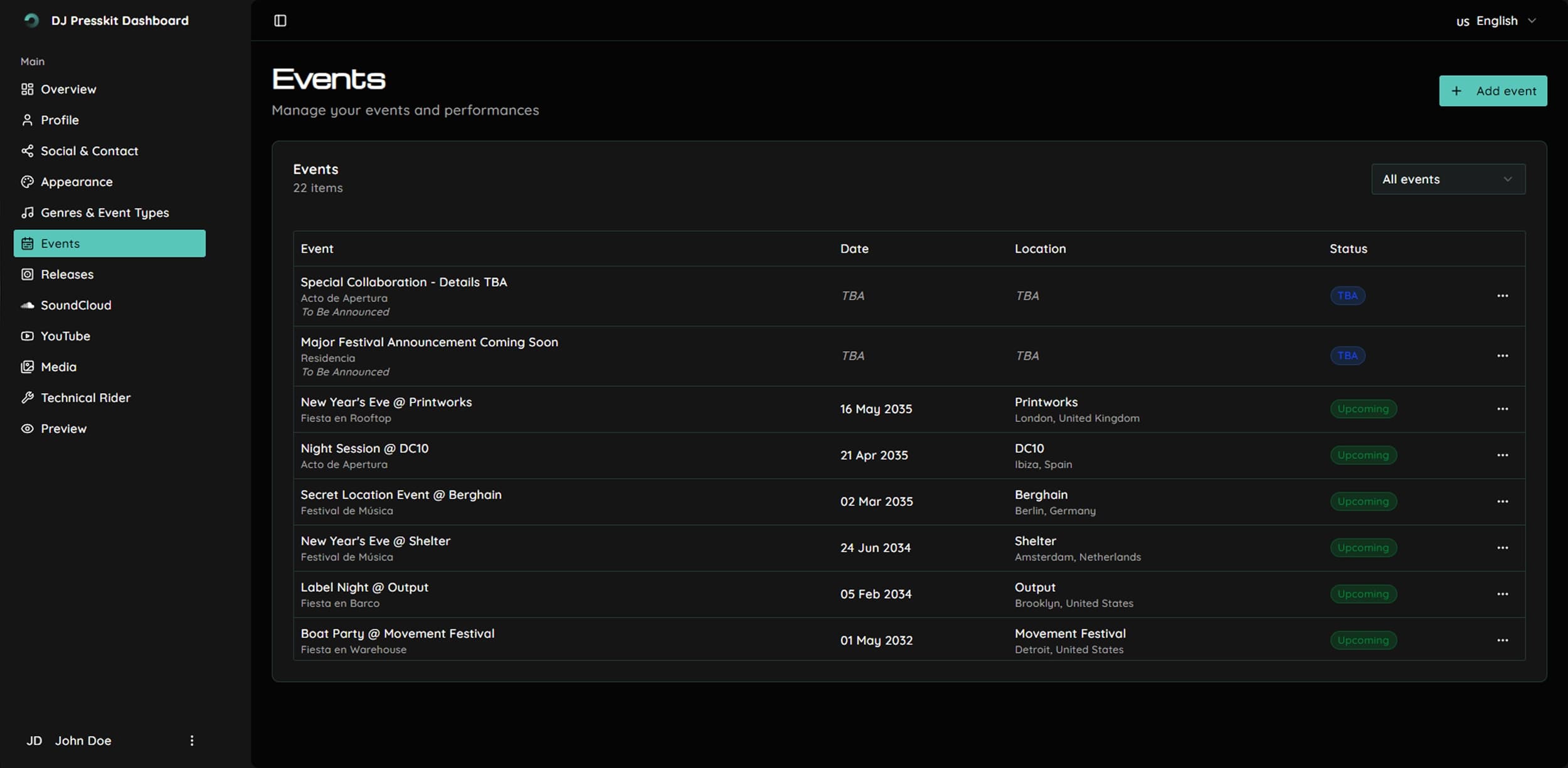Screen dimensions: 1568x768
Task: Open the All events filter dropdown
Action: pos(1448,179)
